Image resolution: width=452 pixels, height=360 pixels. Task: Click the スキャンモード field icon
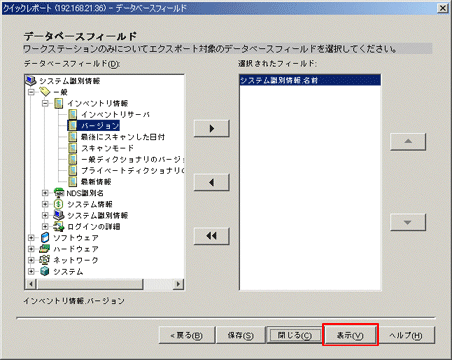tap(73, 148)
